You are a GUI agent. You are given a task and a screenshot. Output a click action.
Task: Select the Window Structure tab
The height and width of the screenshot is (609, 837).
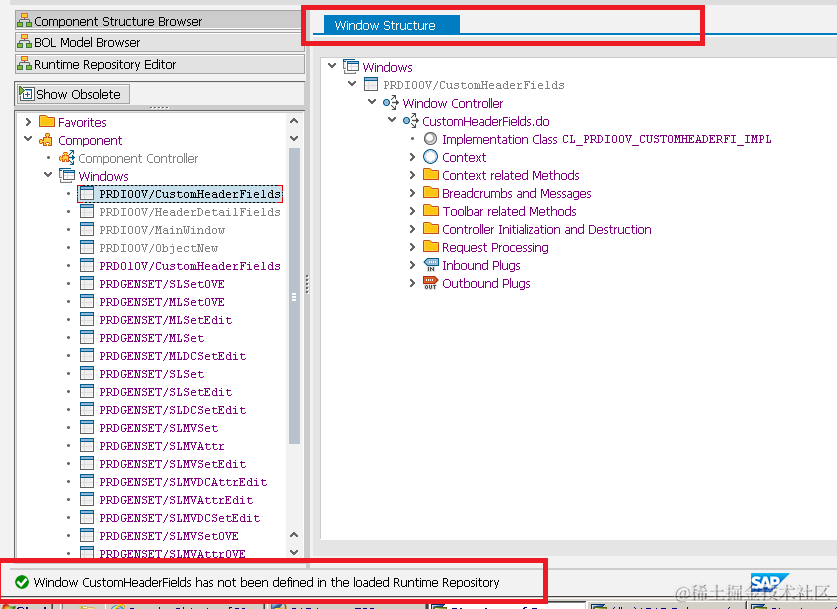coord(391,25)
